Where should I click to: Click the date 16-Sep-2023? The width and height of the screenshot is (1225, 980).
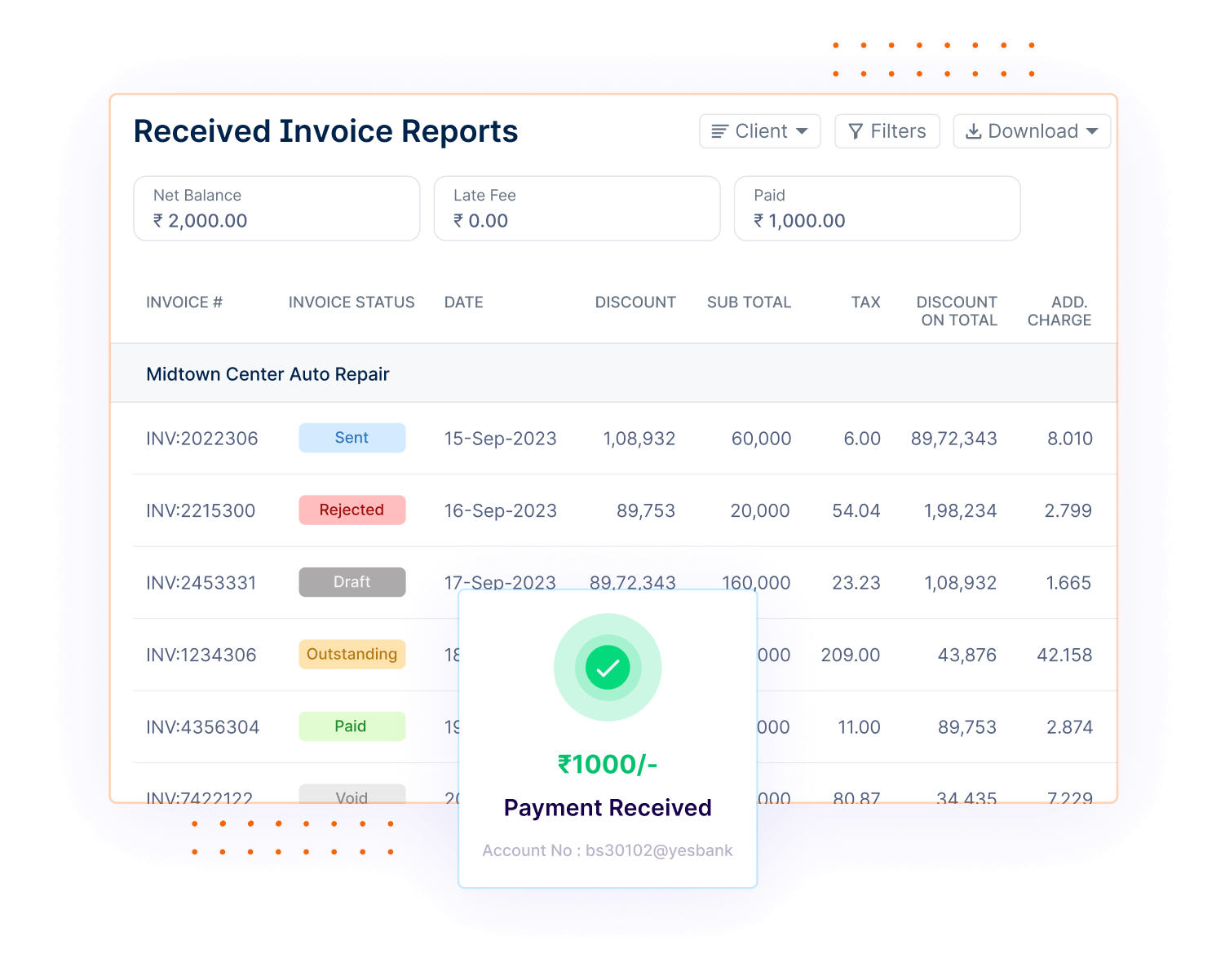click(x=501, y=511)
